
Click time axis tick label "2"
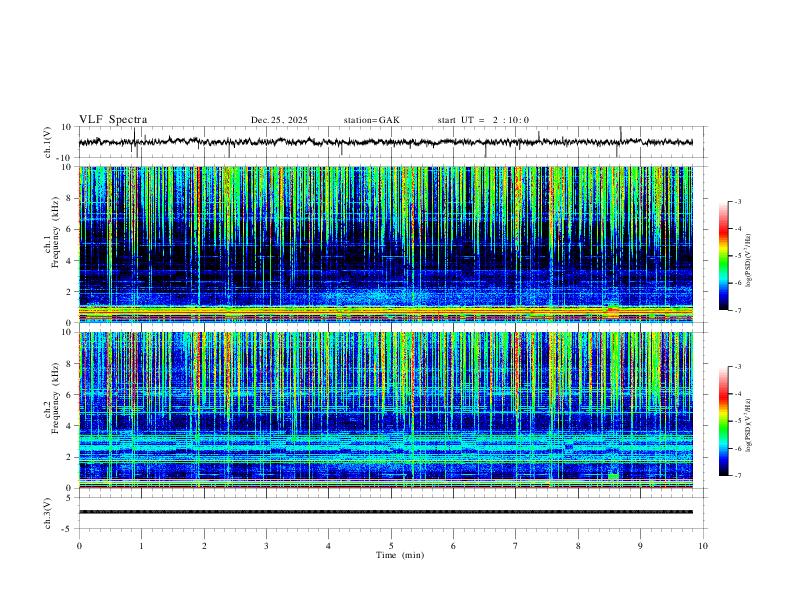click(x=204, y=546)
